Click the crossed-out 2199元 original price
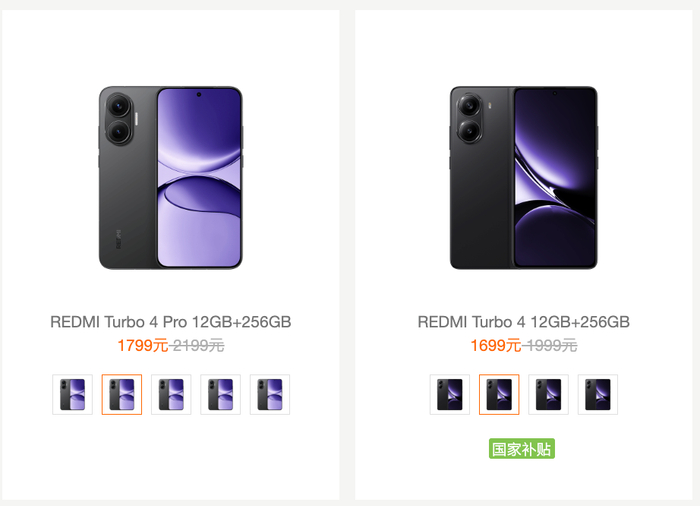This screenshot has width=700, height=506. coord(198,346)
